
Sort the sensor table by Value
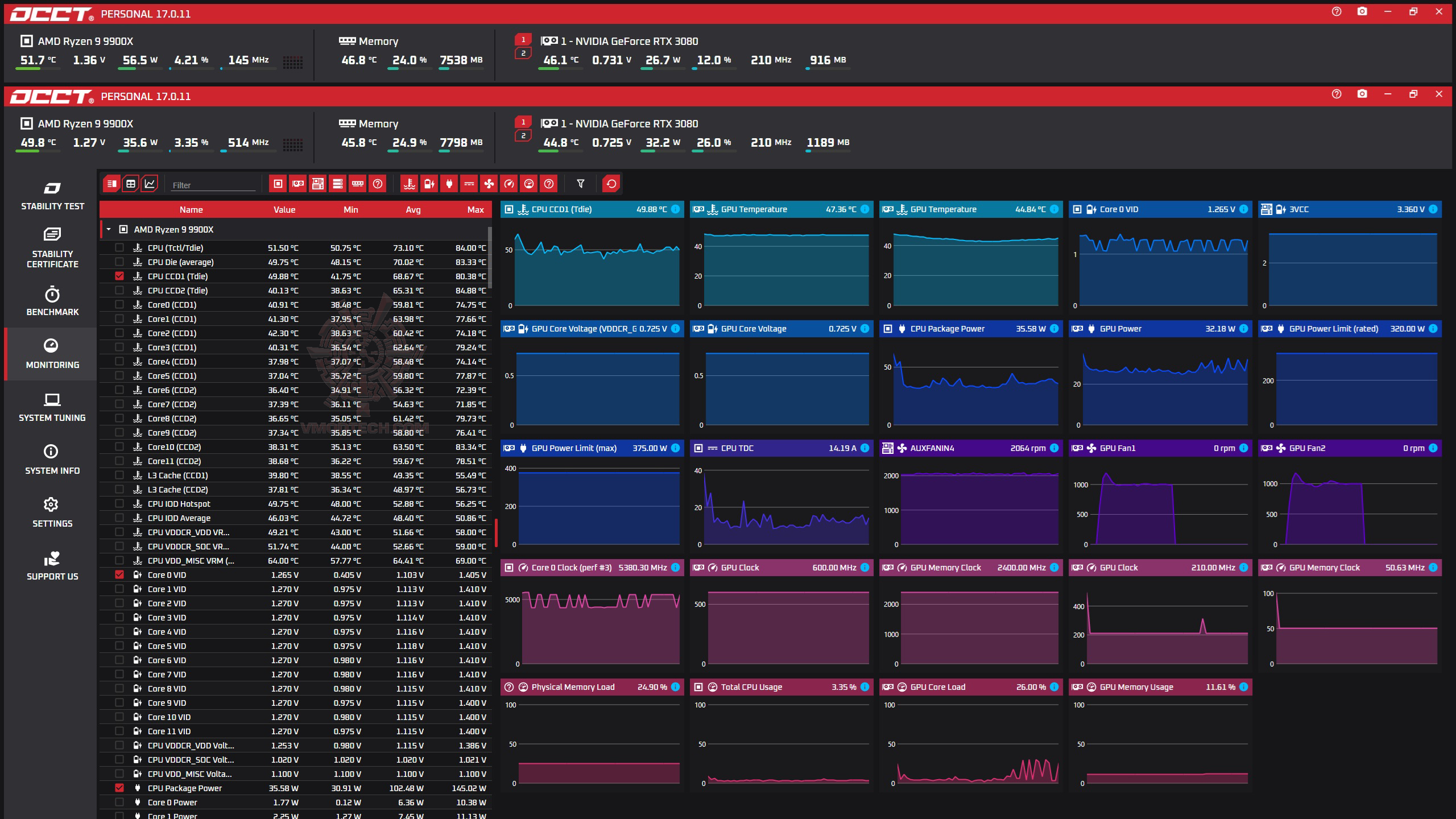tap(284, 210)
